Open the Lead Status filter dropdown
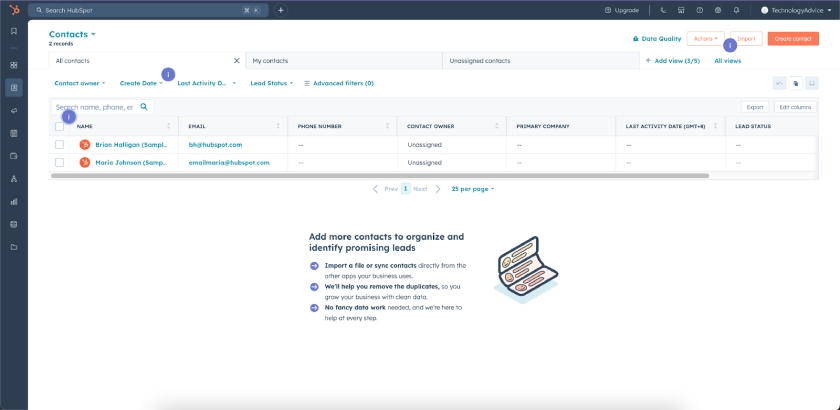840x410 pixels. click(272, 83)
